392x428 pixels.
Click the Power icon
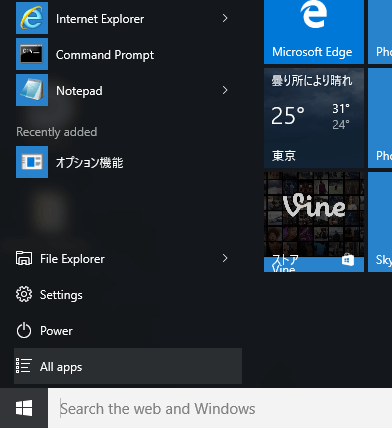24,330
